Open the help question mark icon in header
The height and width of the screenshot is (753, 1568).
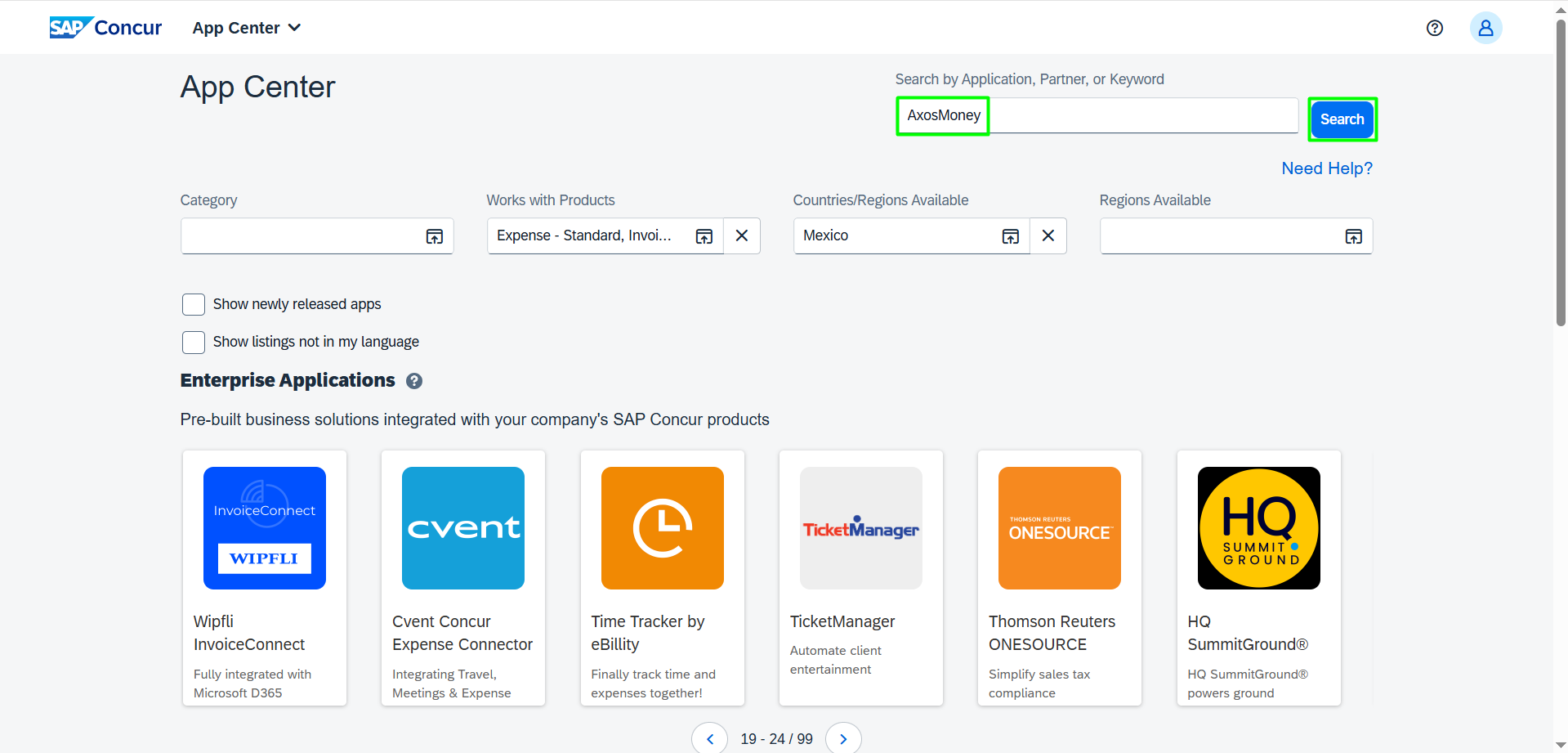point(1434,28)
